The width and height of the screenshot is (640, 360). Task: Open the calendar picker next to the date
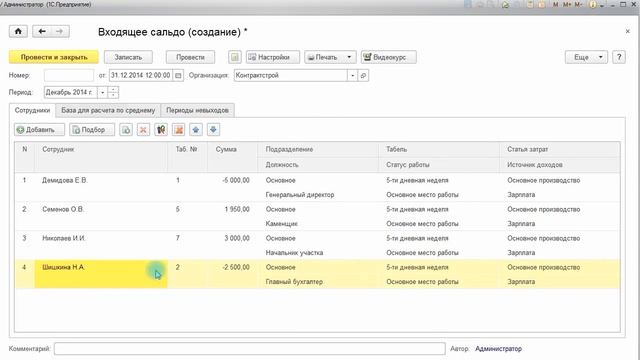[x=178, y=76]
